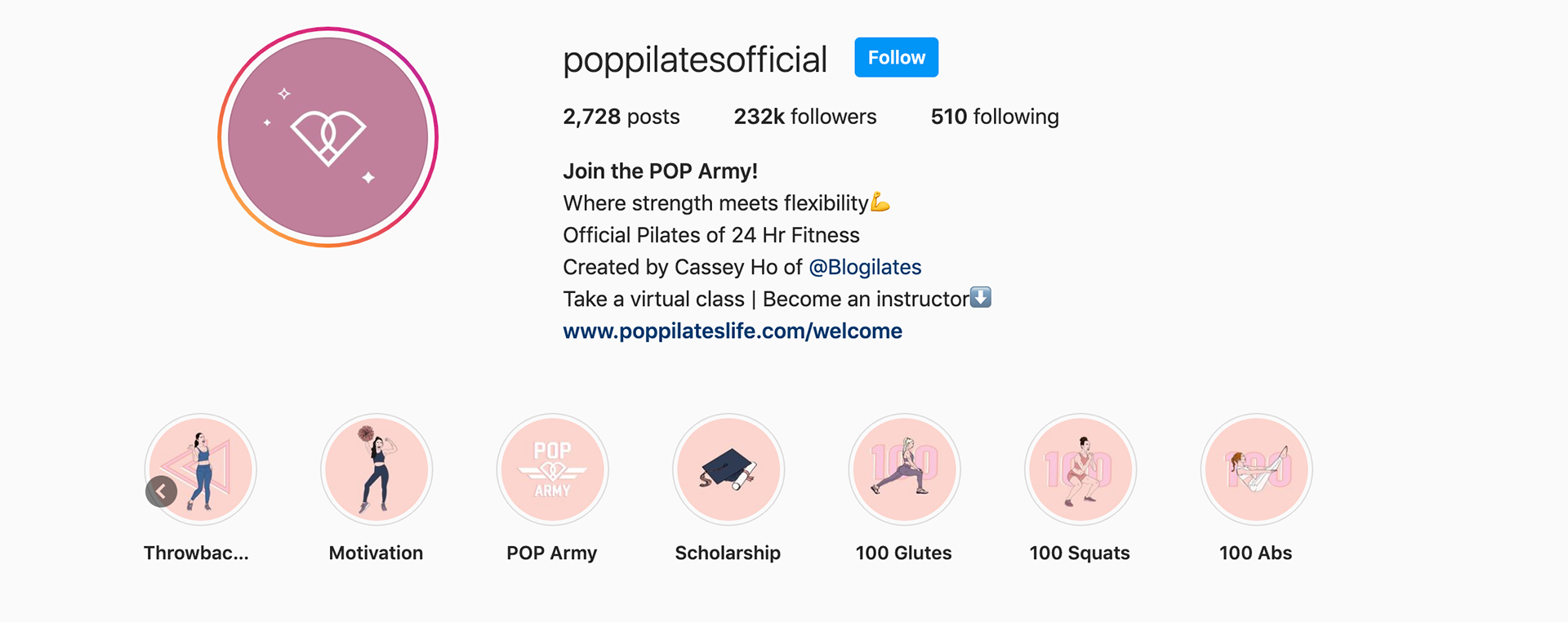Open the Throwback story highlight circle
The height and width of the screenshot is (622, 1568).
(201, 469)
